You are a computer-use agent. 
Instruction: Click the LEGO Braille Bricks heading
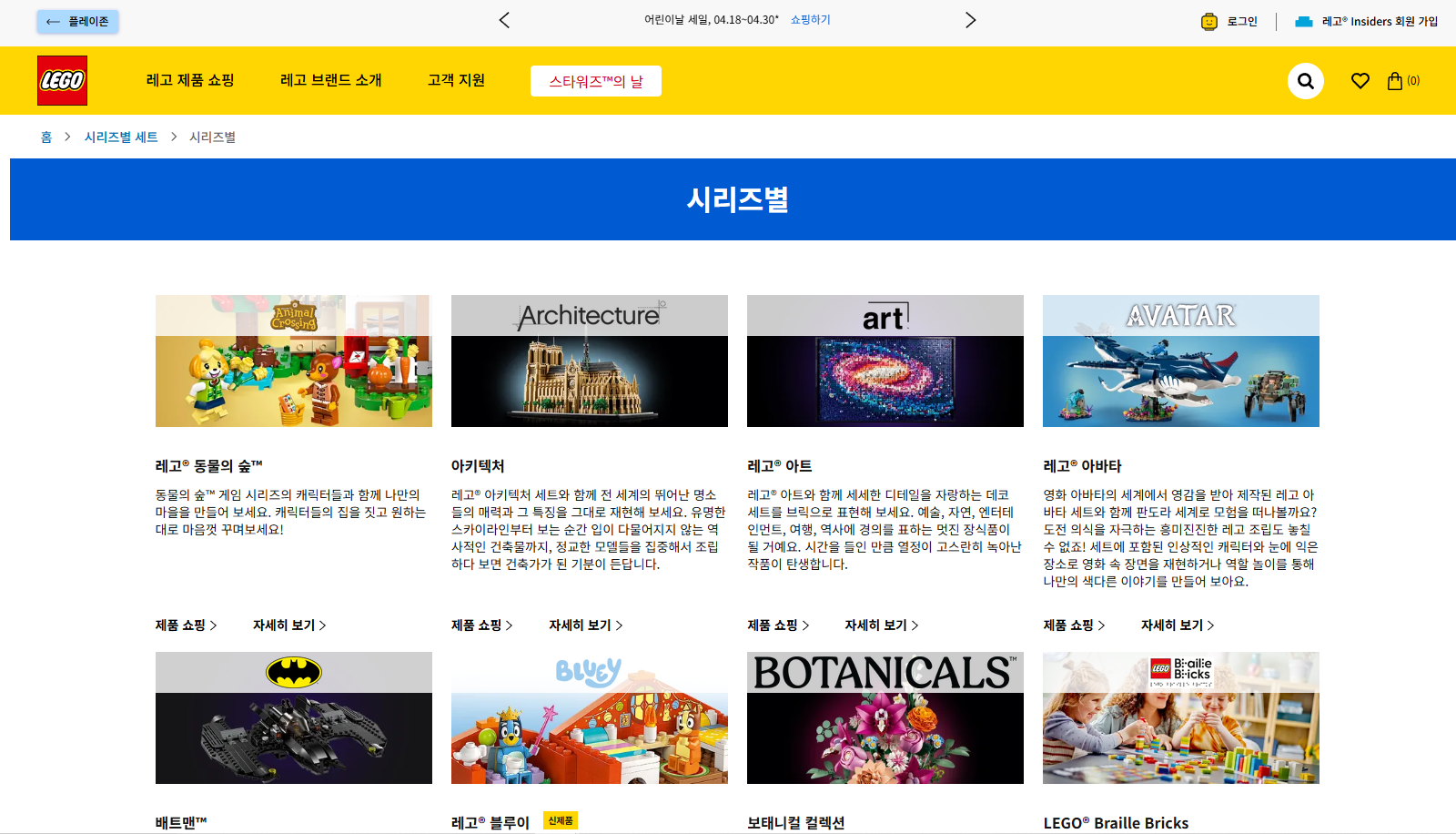1116,822
